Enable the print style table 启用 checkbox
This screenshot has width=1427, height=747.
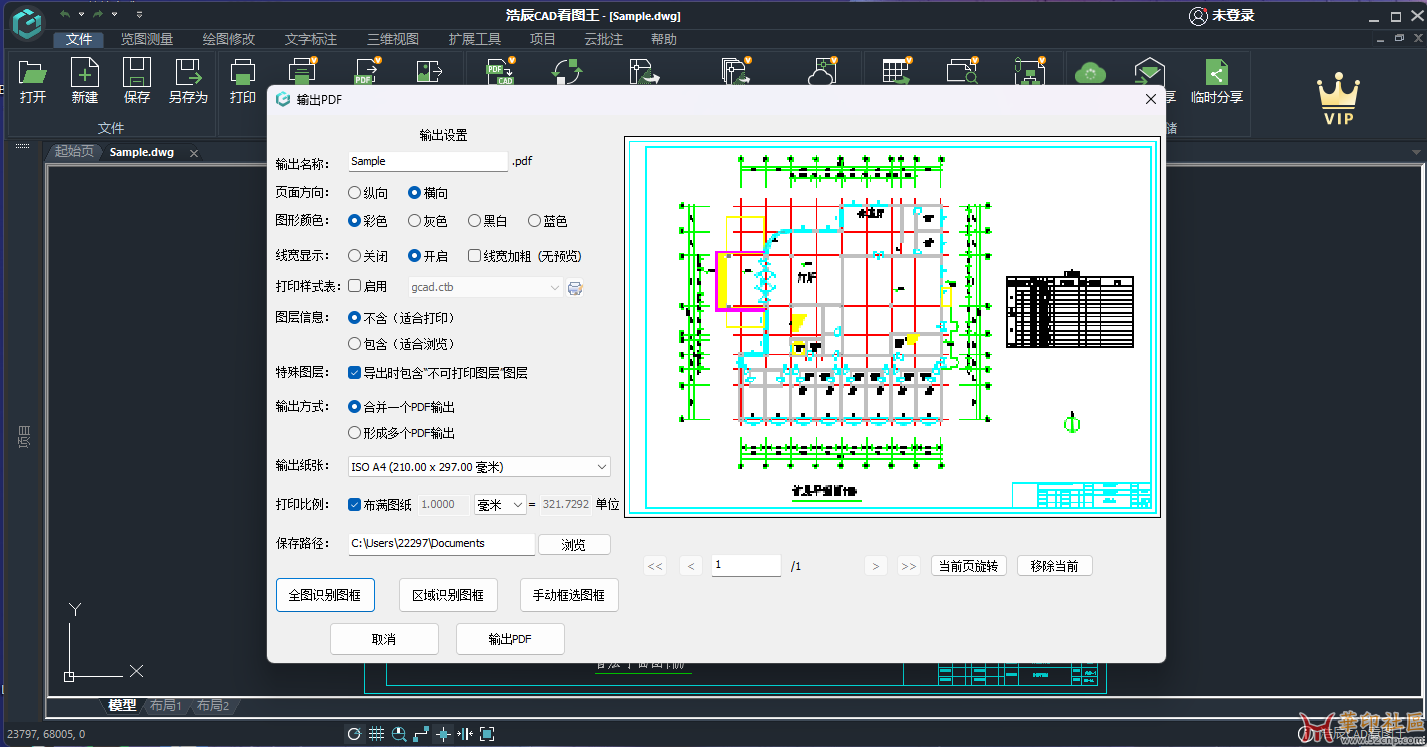click(354, 286)
